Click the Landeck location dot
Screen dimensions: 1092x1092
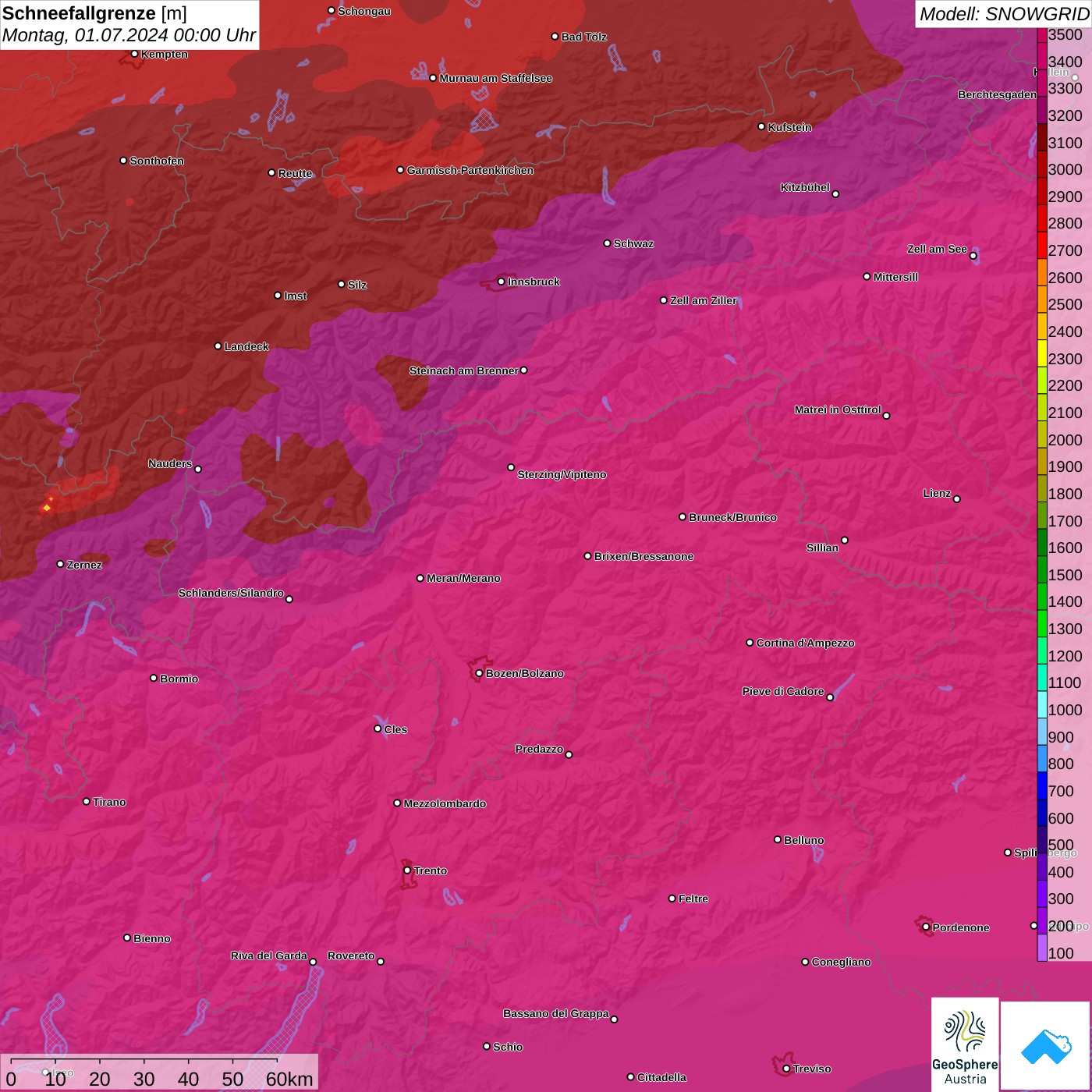218,346
